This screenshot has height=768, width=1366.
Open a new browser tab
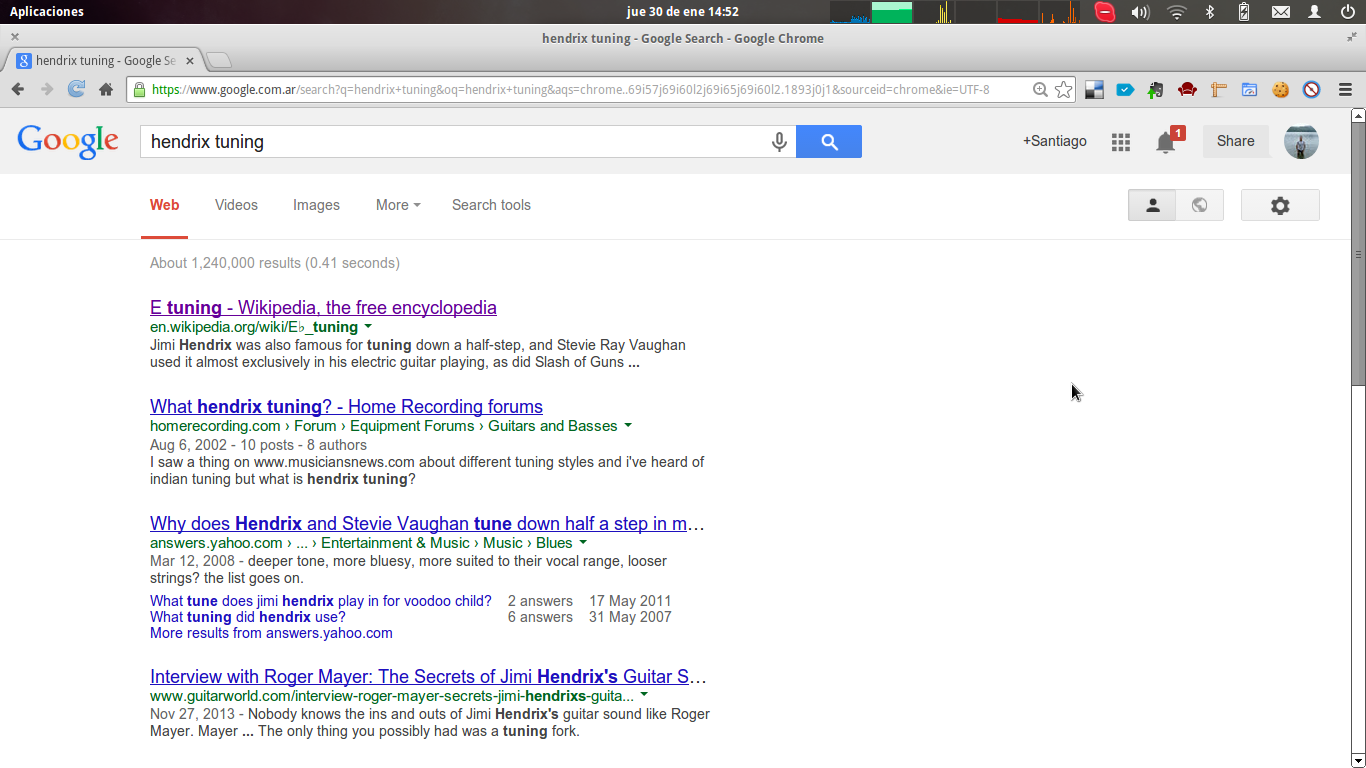[218, 60]
